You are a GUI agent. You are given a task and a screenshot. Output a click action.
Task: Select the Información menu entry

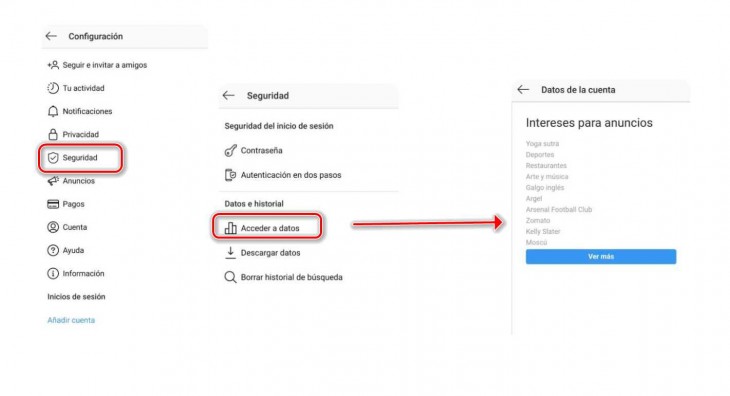point(76,274)
